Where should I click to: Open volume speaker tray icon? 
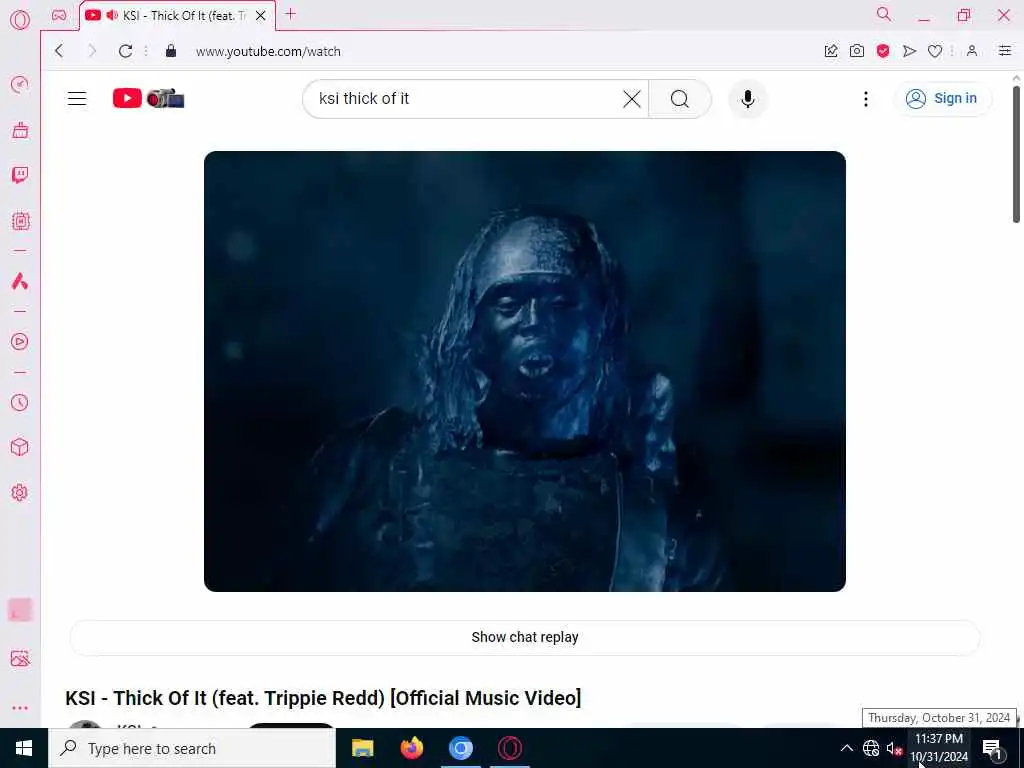coord(894,748)
